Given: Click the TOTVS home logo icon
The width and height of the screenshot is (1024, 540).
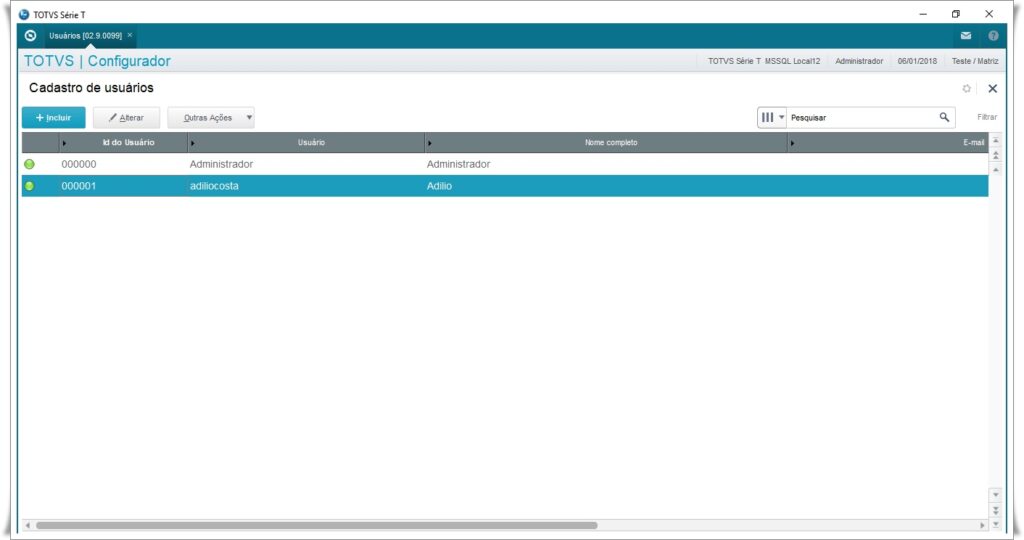Looking at the screenshot, I should click(x=30, y=35).
